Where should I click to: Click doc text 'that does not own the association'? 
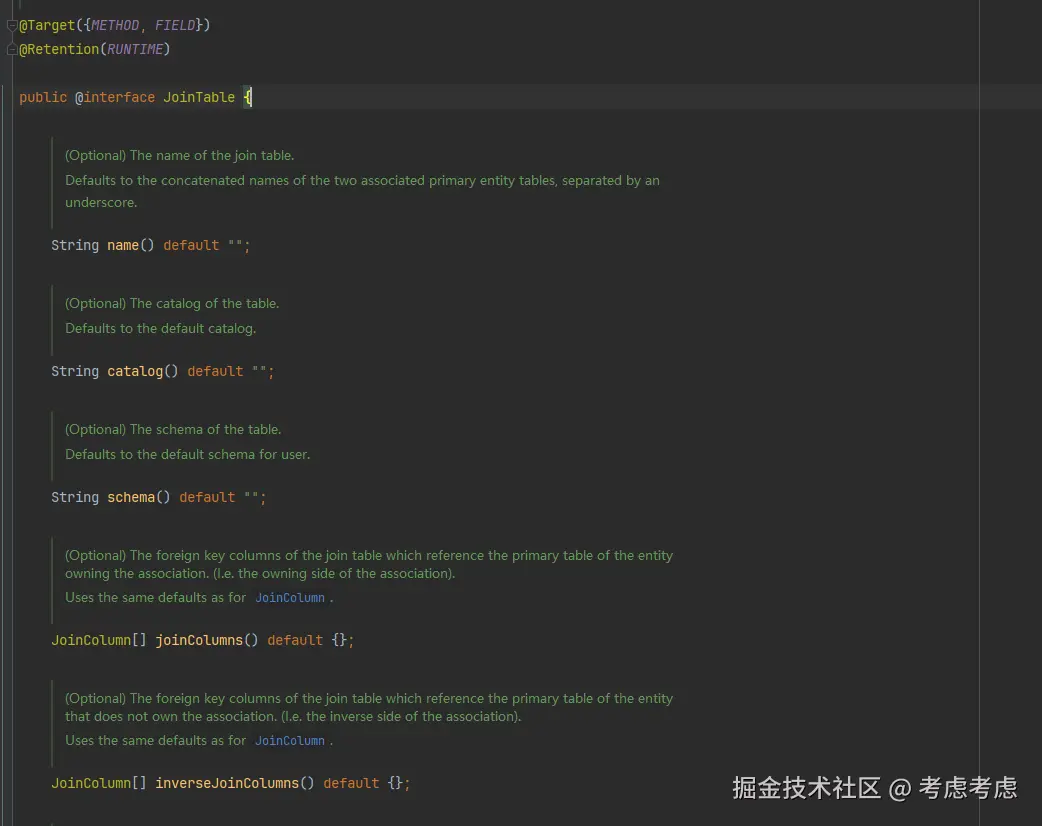click(171, 716)
